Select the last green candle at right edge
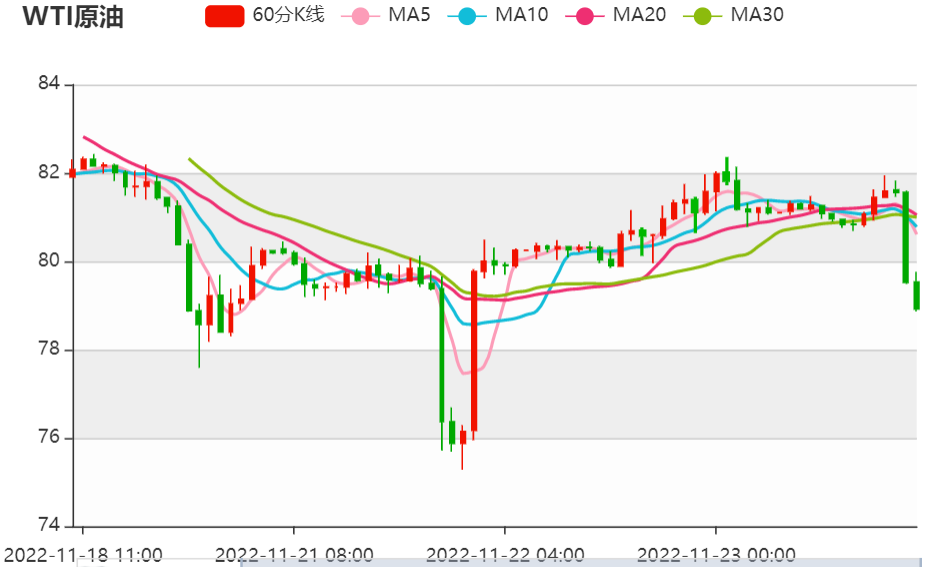 pyautogui.click(x=916, y=295)
